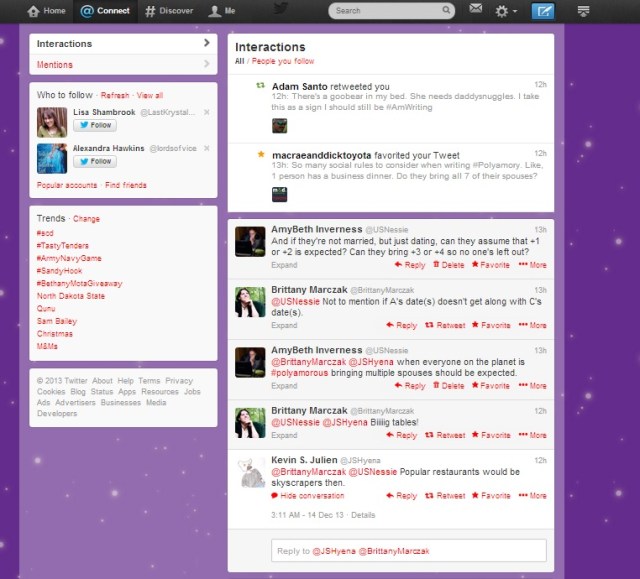Viewport: 640px width, 579px height.
Task: Select Mentions in left sidebar
Action: point(123,64)
